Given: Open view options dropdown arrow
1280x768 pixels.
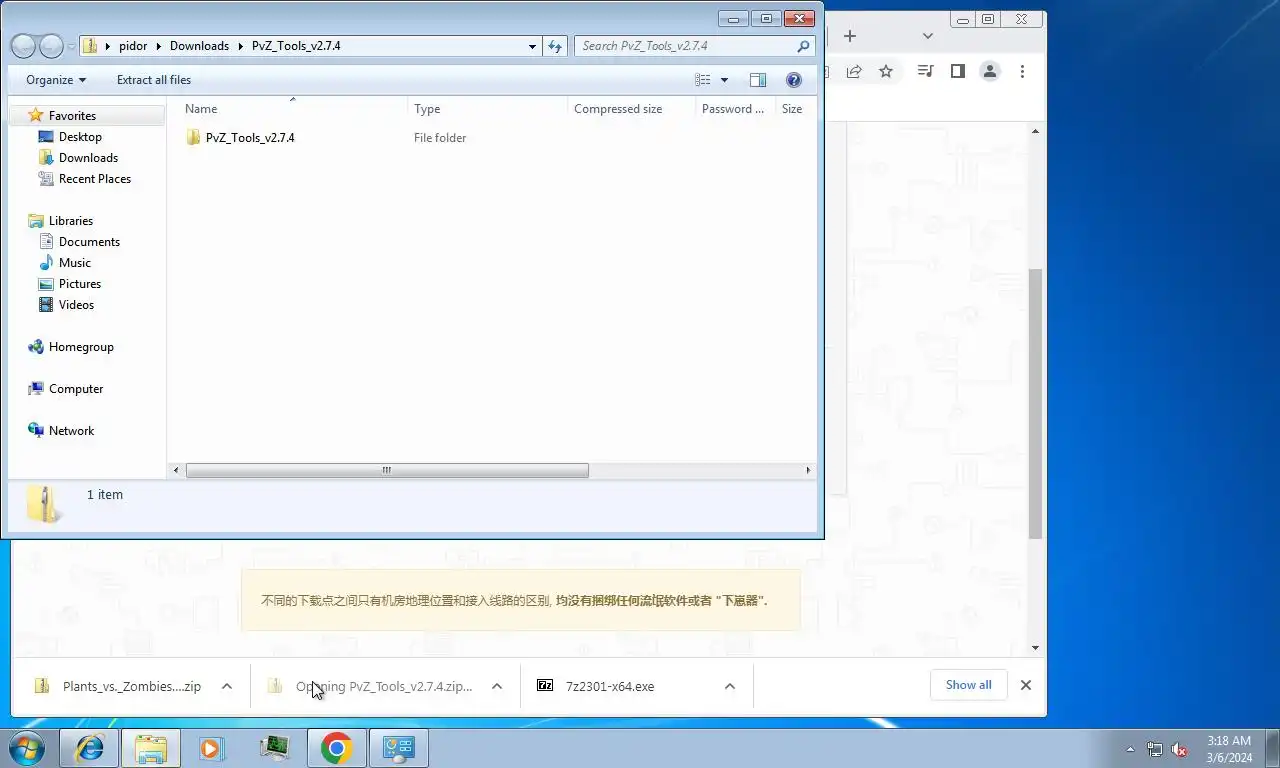Looking at the screenshot, I should pos(724,80).
